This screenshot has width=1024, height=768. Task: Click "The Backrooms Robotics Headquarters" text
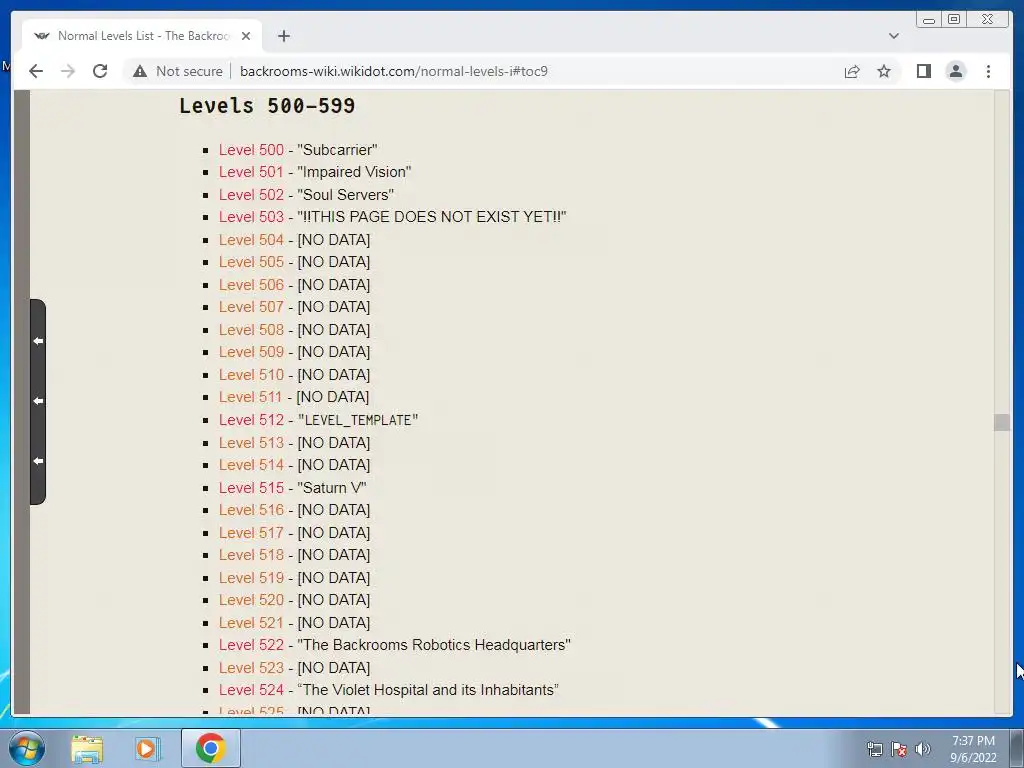(434, 645)
